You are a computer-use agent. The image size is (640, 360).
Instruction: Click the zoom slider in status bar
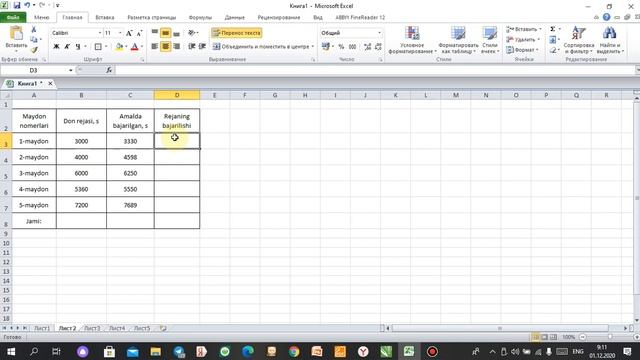pyautogui.click(x=610, y=337)
